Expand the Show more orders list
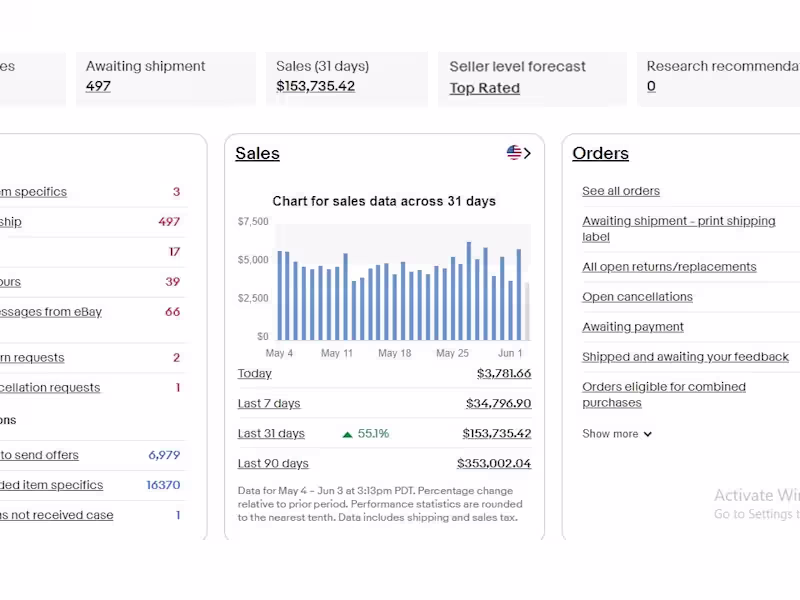The height and width of the screenshot is (600, 800). click(x=617, y=434)
